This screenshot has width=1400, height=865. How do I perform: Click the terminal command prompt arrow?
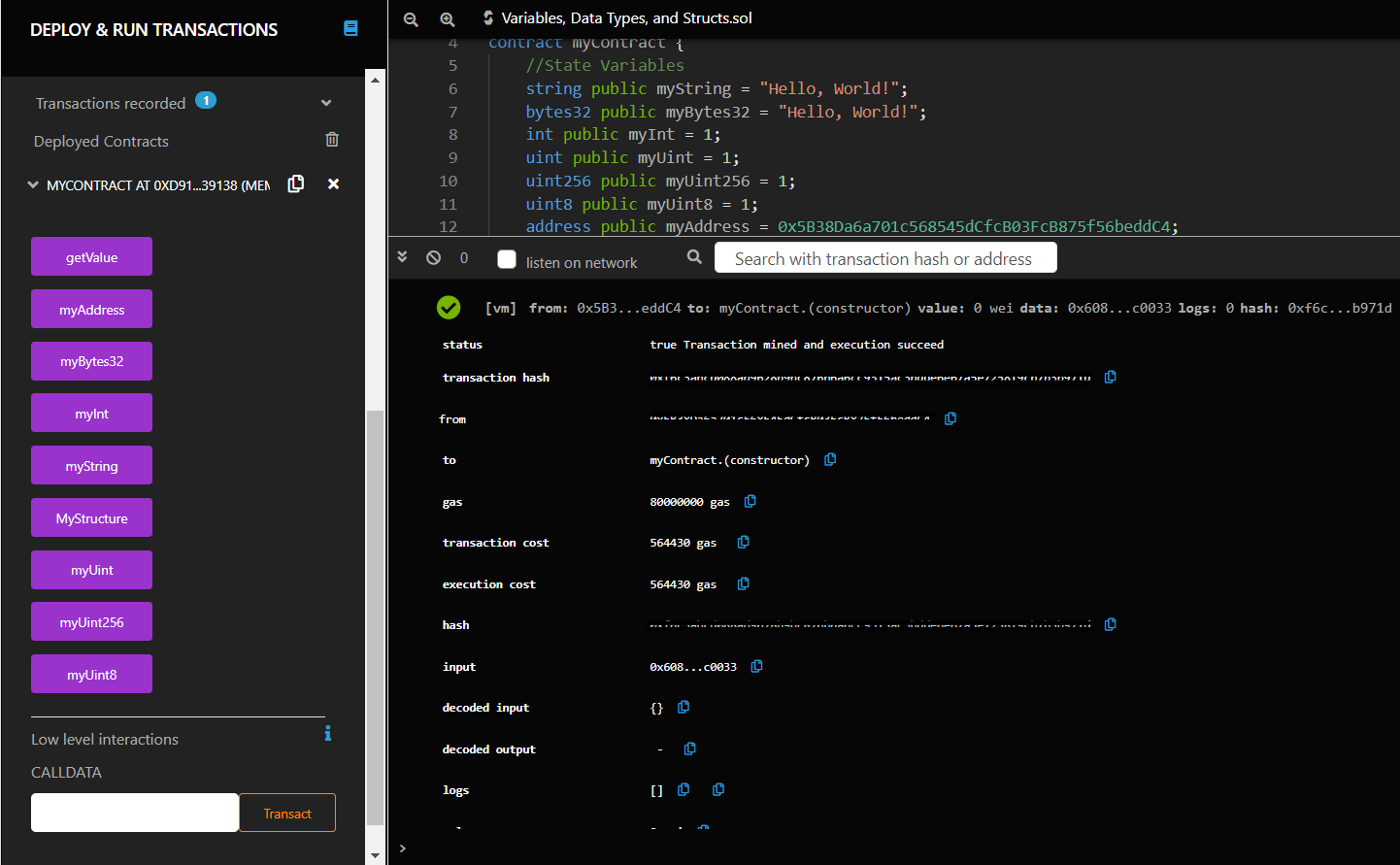pyautogui.click(x=403, y=848)
